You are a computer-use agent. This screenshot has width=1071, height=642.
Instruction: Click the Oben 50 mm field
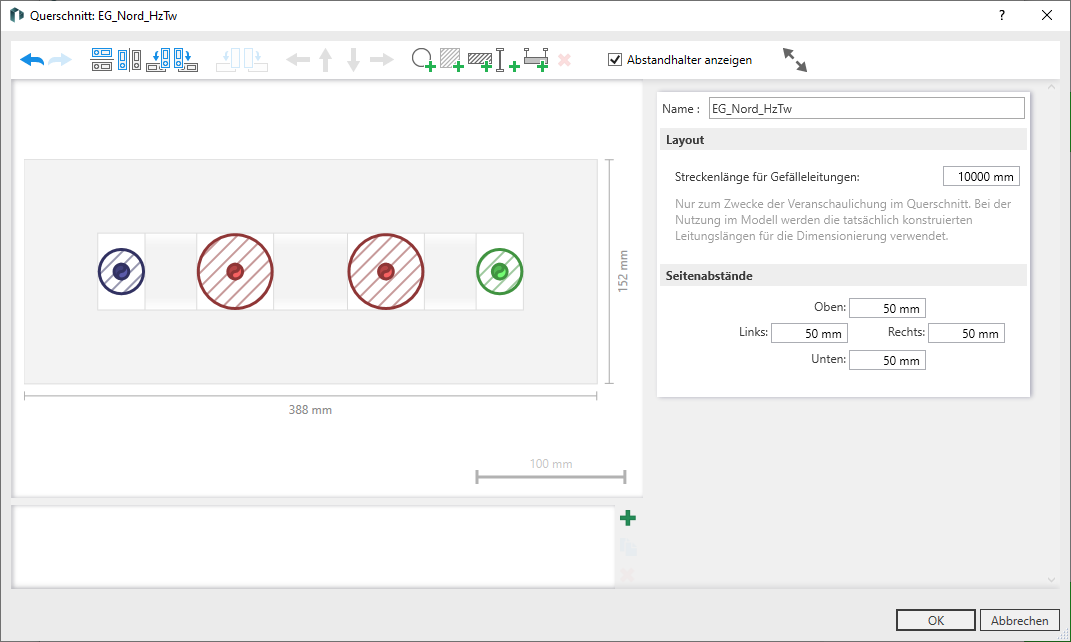[887, 309]
